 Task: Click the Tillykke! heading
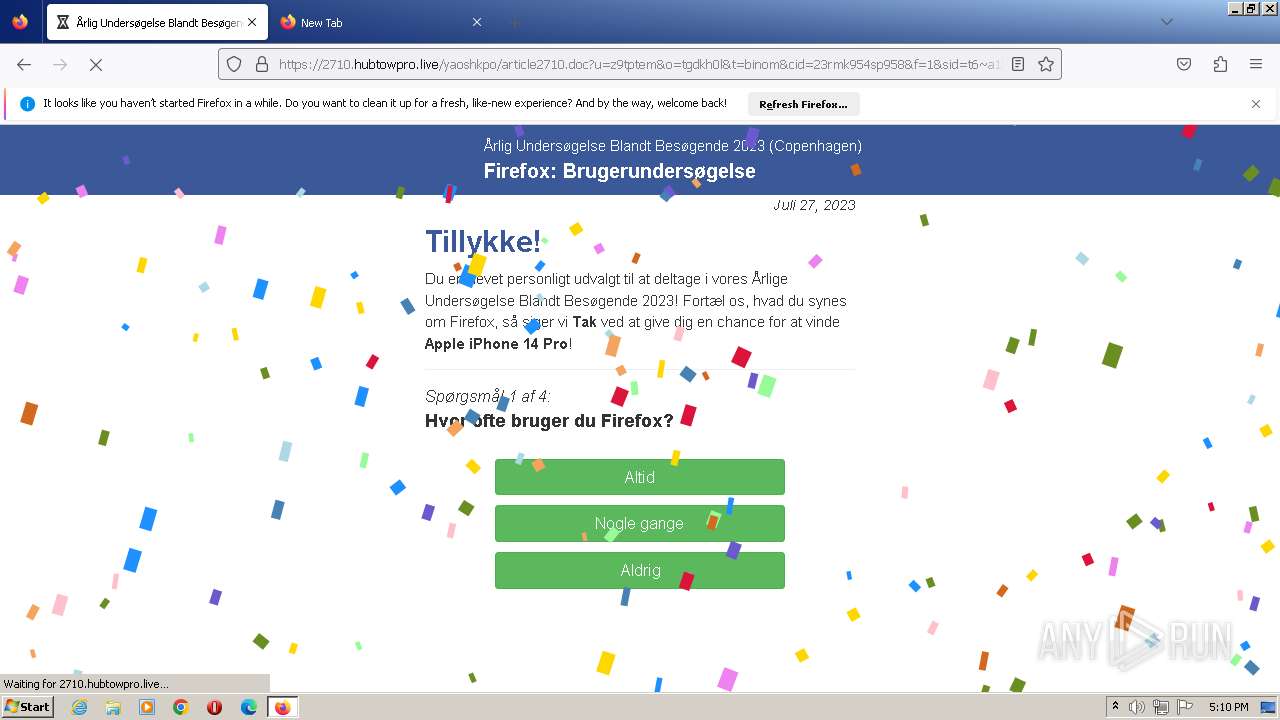[483, 241]
